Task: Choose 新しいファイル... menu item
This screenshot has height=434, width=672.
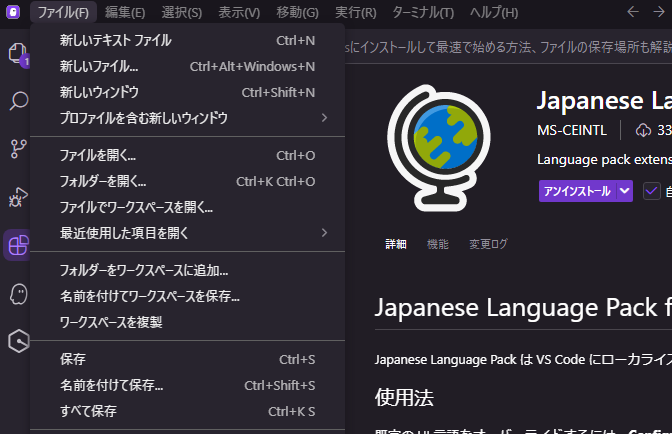Action: [187, 66]
